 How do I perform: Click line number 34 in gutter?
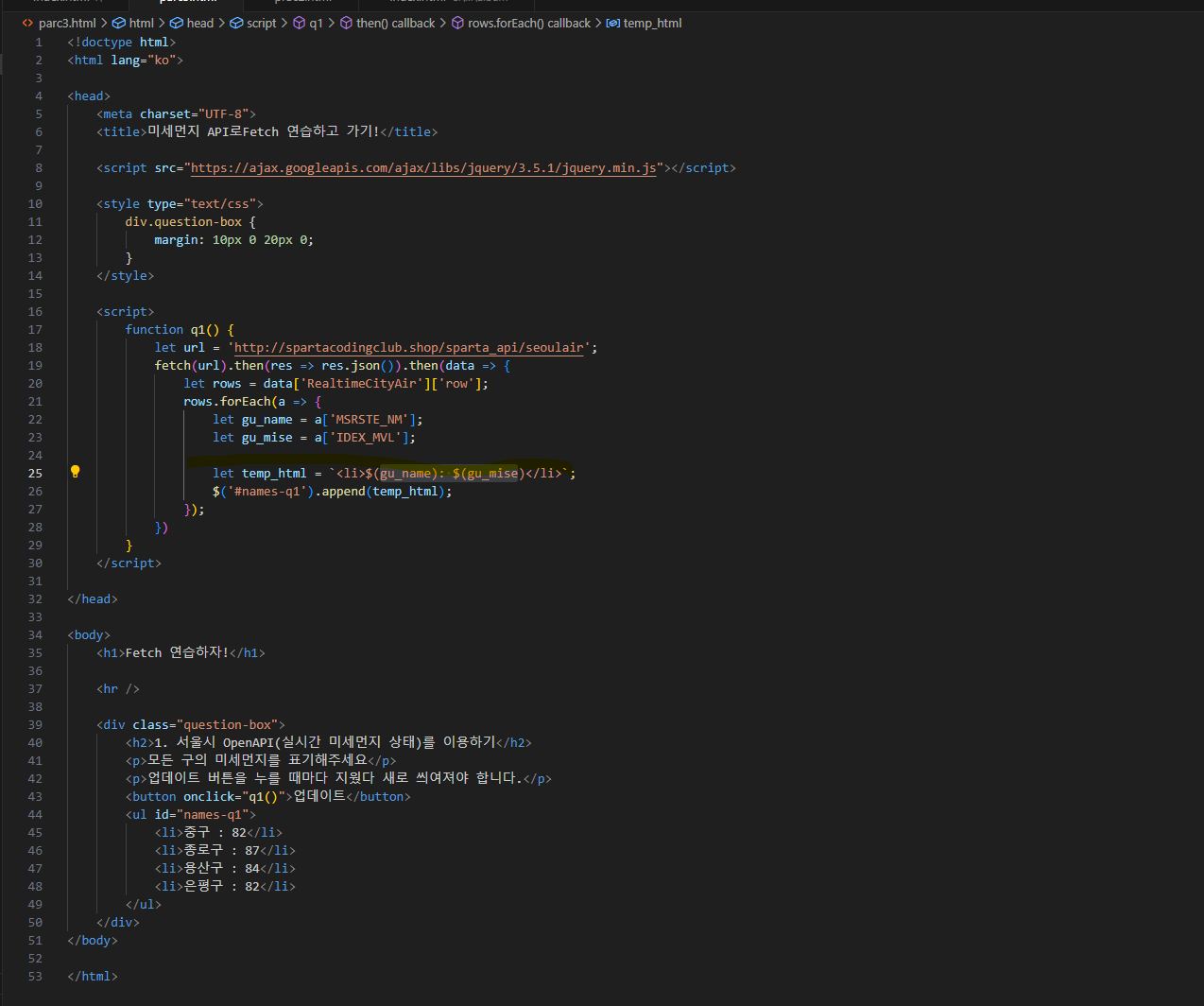(35, 634)
